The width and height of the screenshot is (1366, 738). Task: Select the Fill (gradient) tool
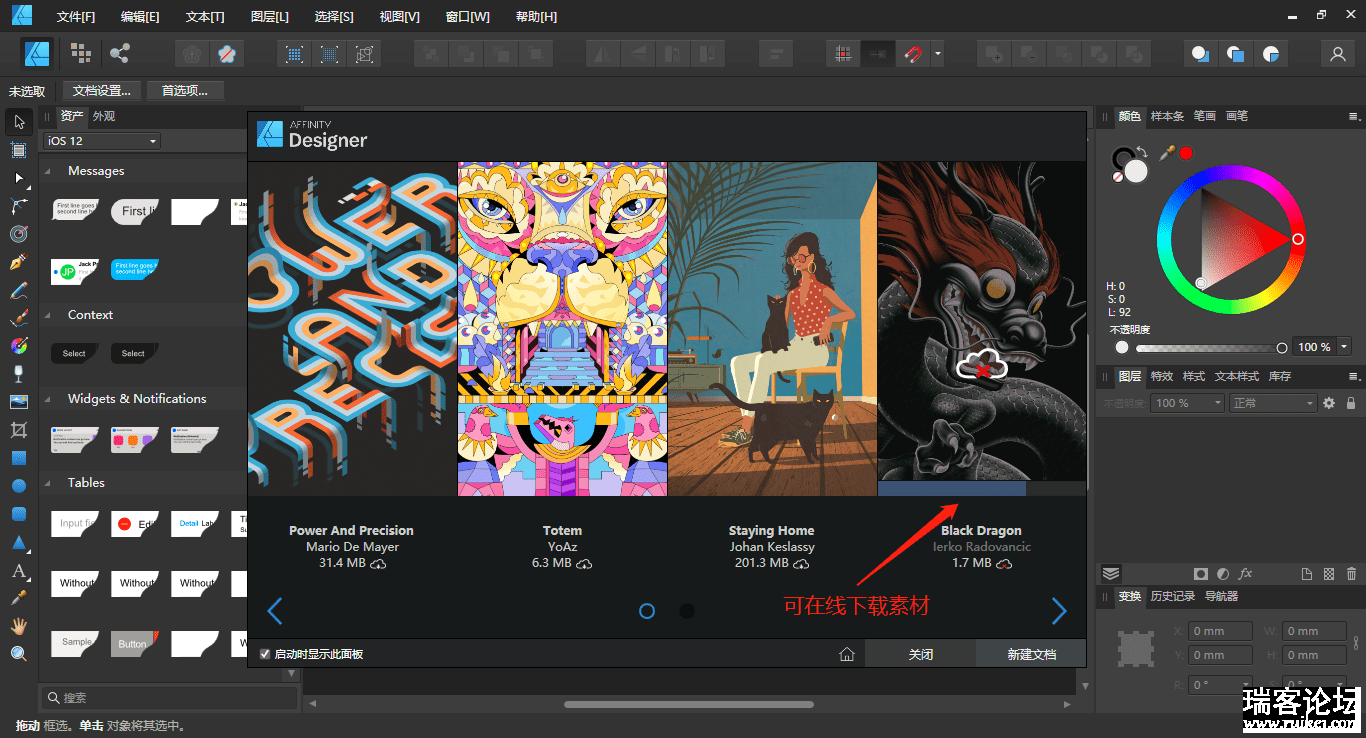point(19,346)
